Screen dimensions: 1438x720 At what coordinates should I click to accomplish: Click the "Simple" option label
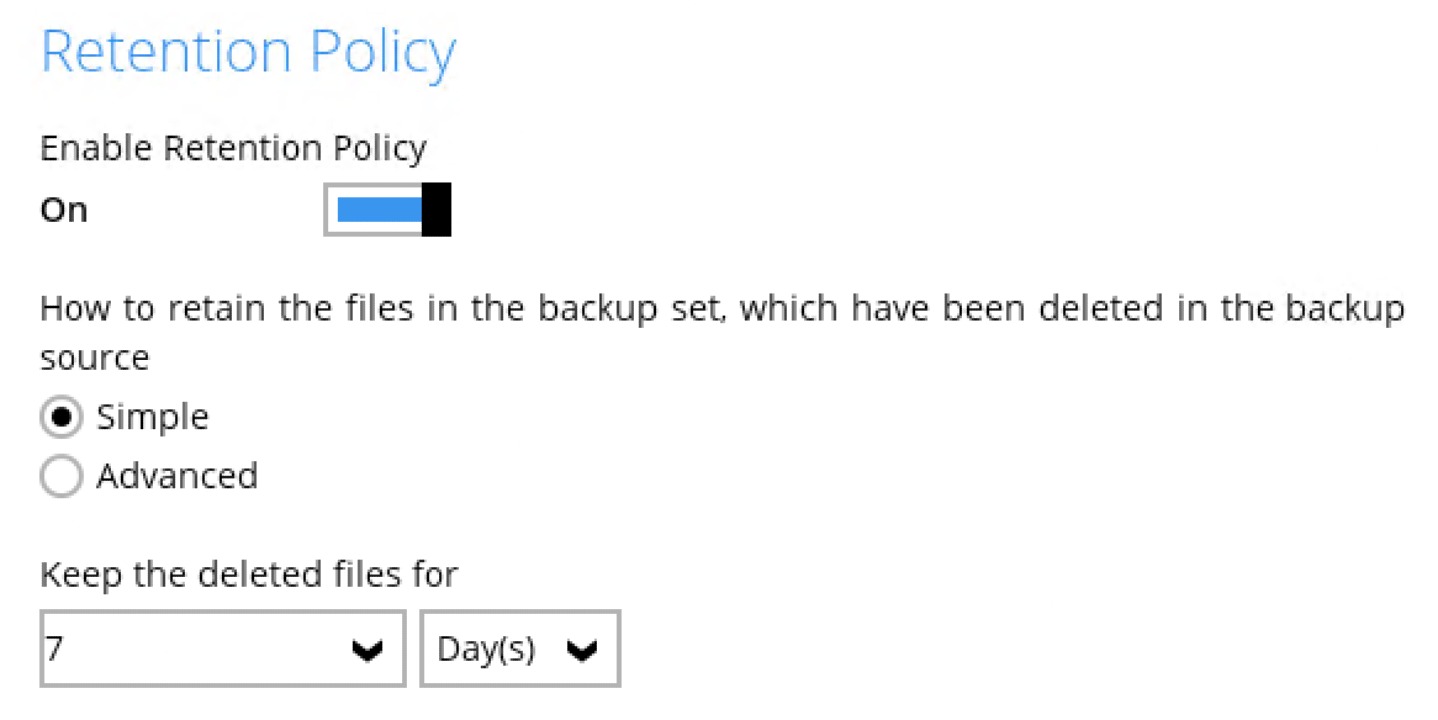tap(152, 417)
